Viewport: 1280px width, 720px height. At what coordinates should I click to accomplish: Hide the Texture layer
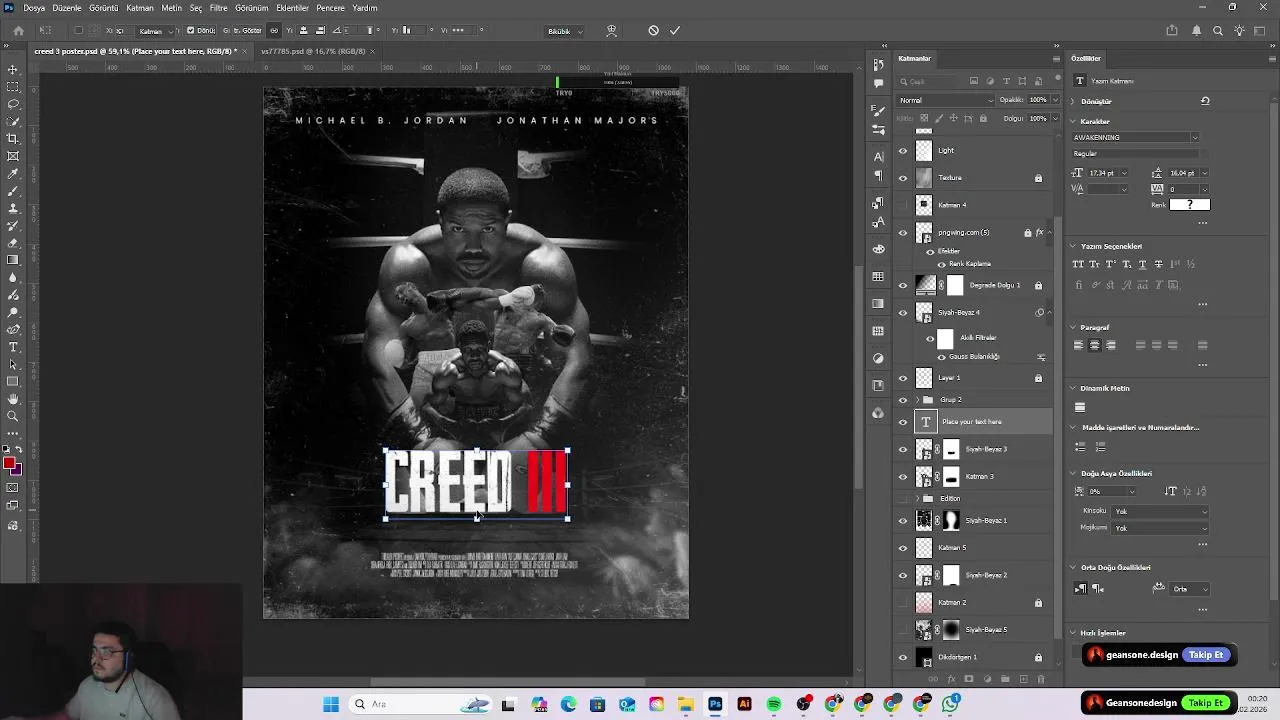[x=903, y=178]
